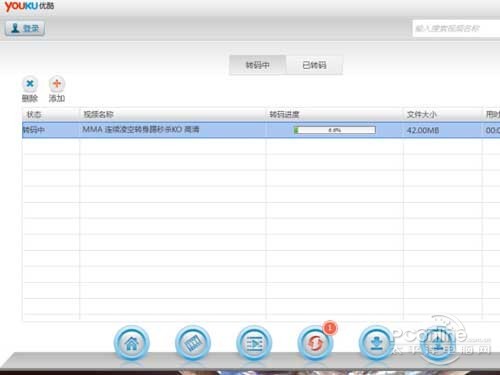The image size is (500, 375).
Task: Open the upload icon in dock
Action: pos(438,343)
